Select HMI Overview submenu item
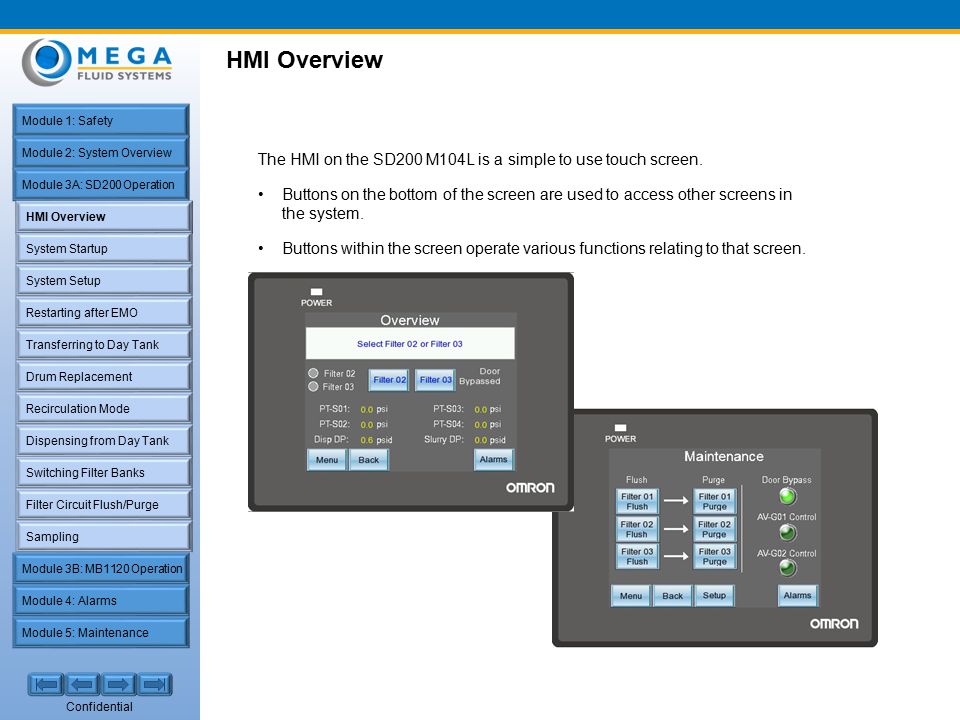 [x=103, y=216]
